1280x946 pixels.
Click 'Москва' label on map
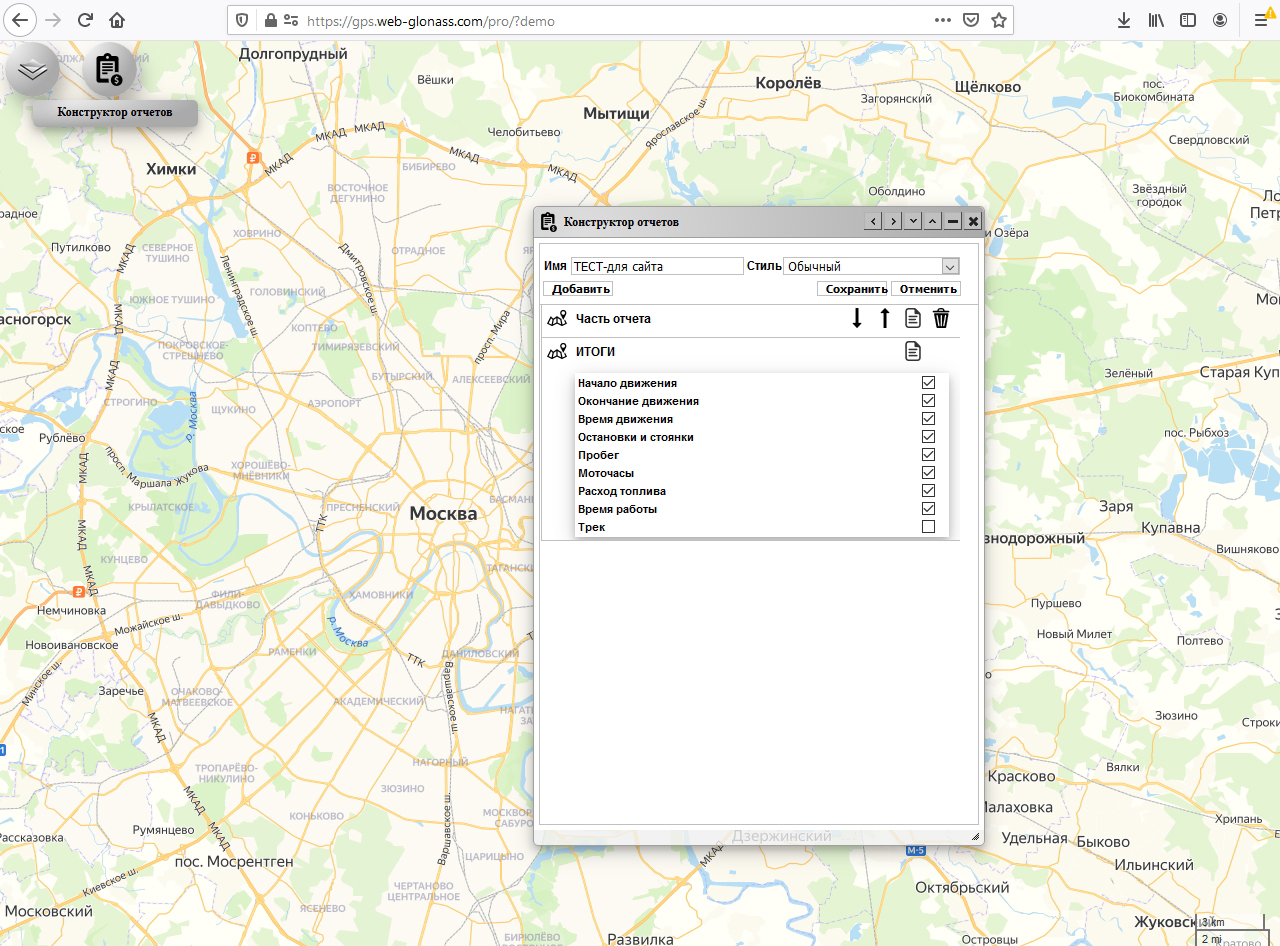click(x=443, y=513)
